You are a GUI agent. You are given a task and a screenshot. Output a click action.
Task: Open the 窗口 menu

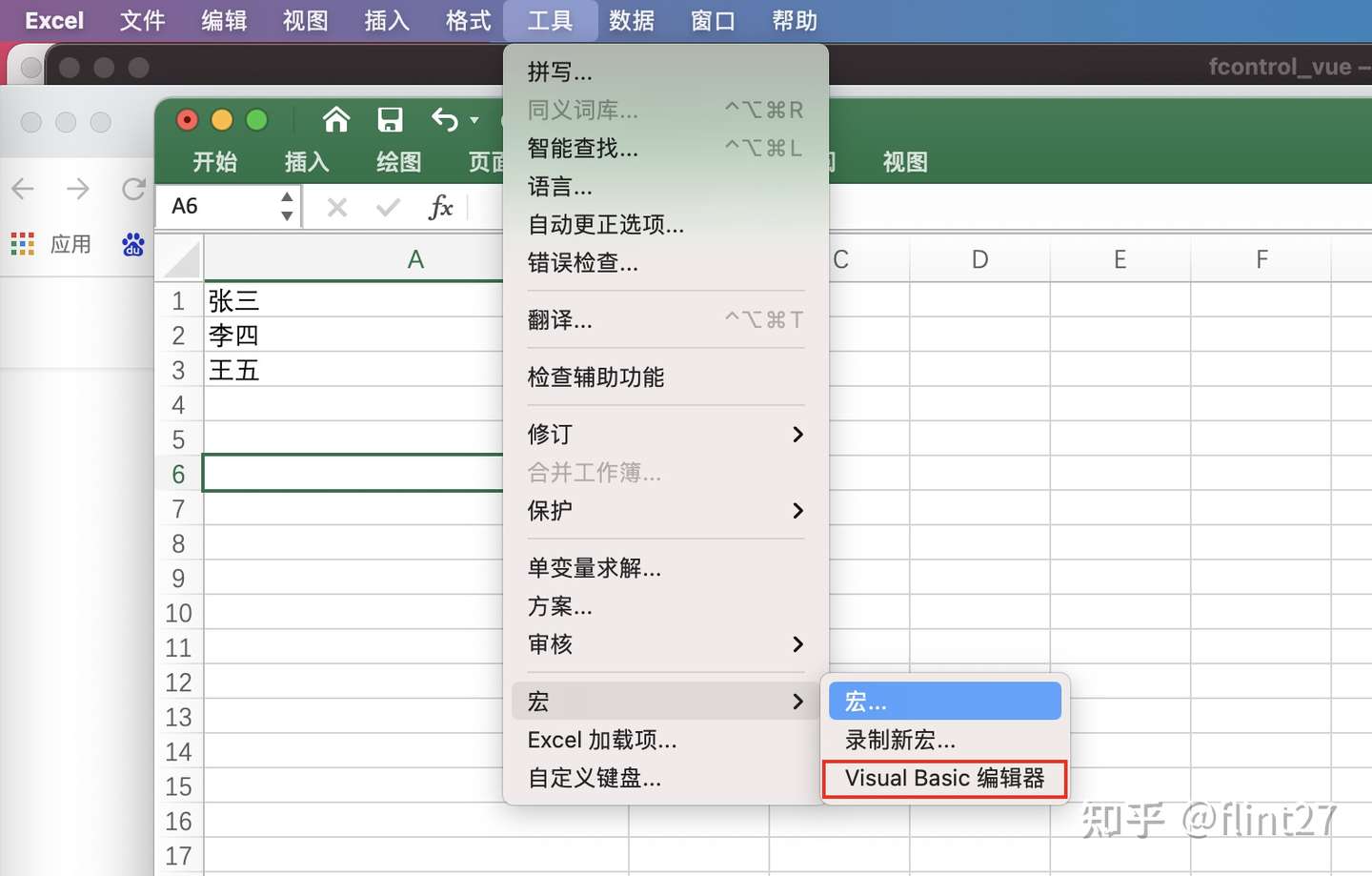714,21
